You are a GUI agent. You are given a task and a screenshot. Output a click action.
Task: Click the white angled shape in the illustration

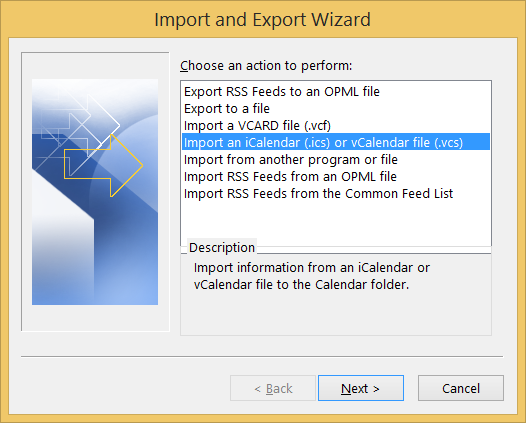[x=62, y=235]
